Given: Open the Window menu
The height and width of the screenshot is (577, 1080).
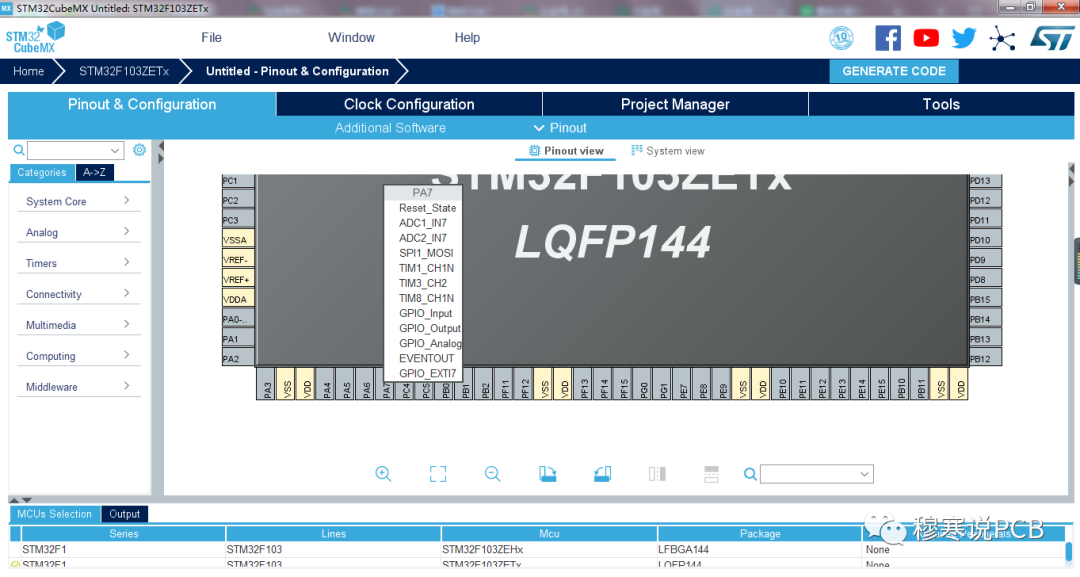Looking at the screenshot, I should [351, 38].
